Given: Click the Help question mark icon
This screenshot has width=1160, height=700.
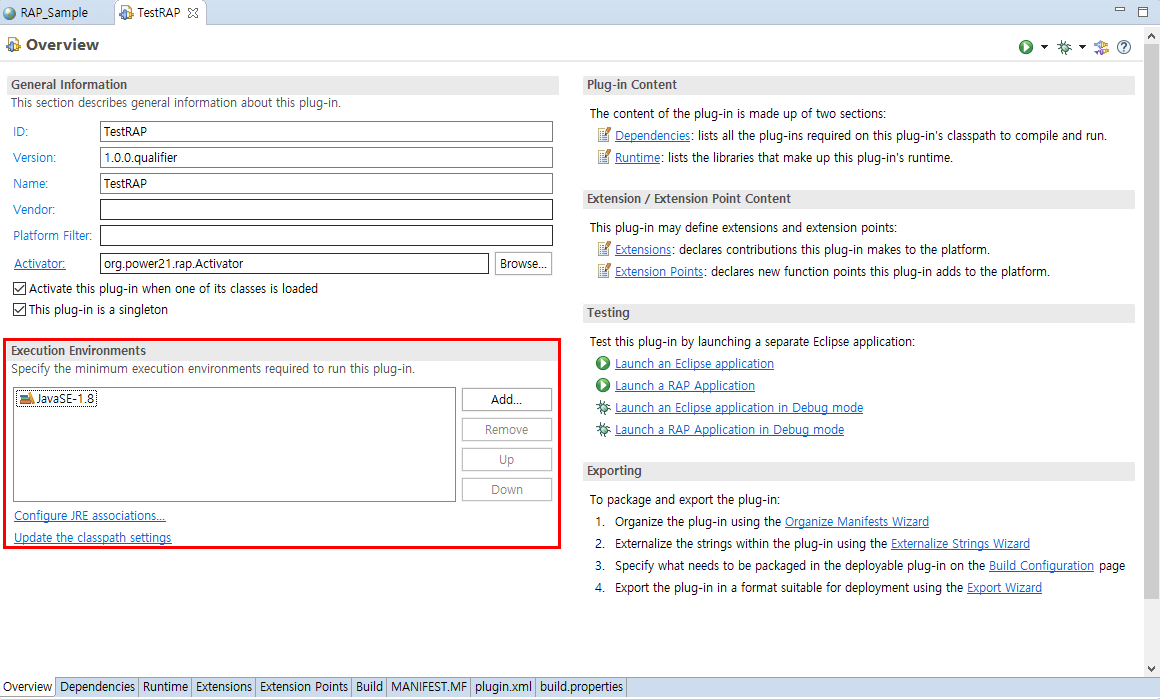Looking at the screenshot, I should 1124,46.
